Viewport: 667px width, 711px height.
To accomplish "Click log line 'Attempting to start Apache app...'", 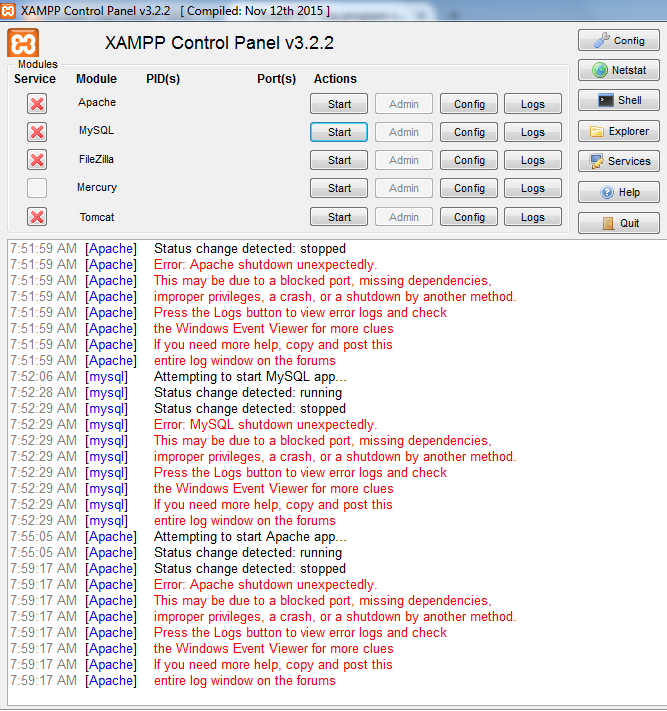I will 250,536.
